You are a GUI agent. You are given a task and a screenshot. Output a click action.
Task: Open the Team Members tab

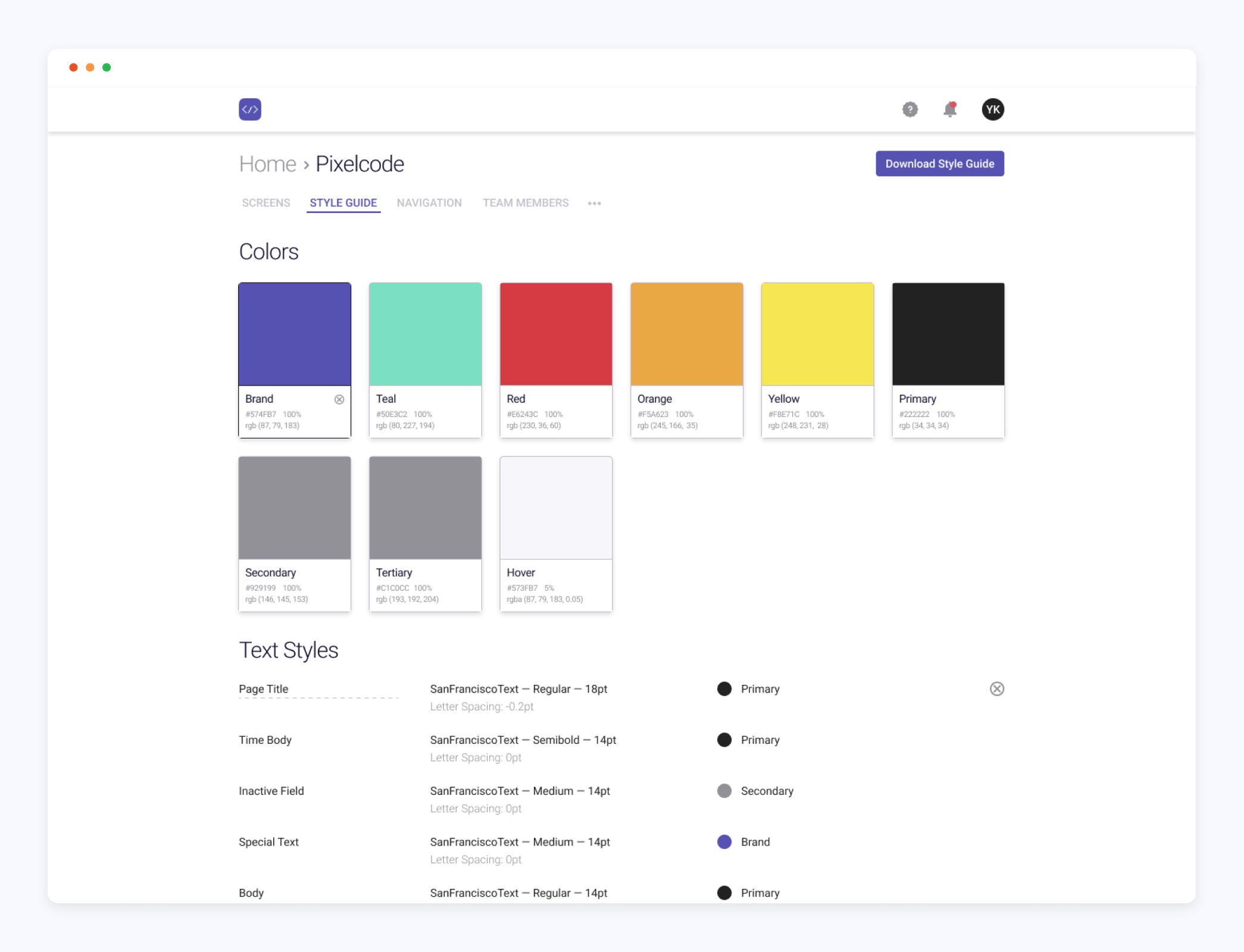click(526, 203)
